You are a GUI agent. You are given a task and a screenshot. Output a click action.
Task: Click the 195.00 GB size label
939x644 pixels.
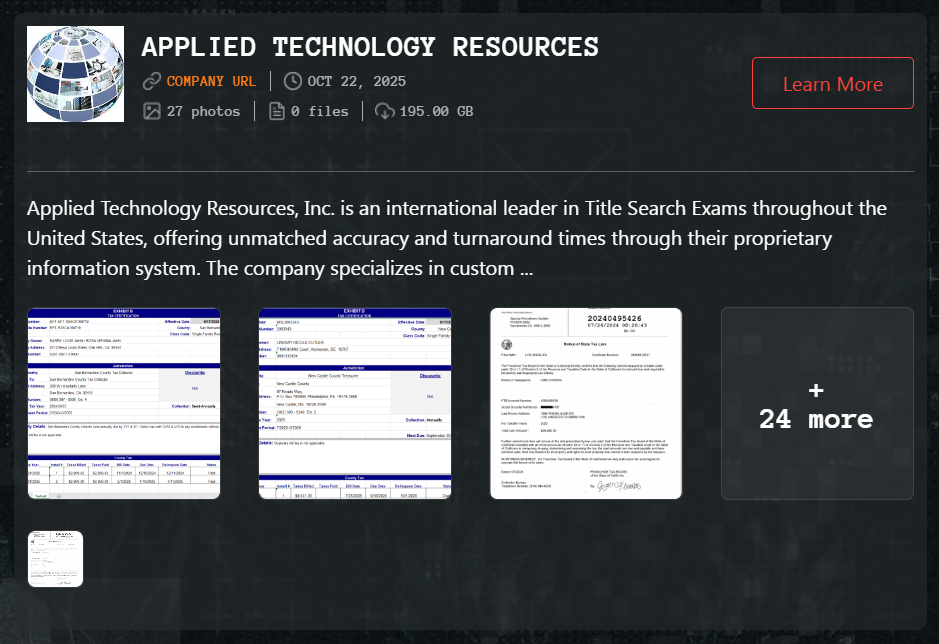click(436, 111)
